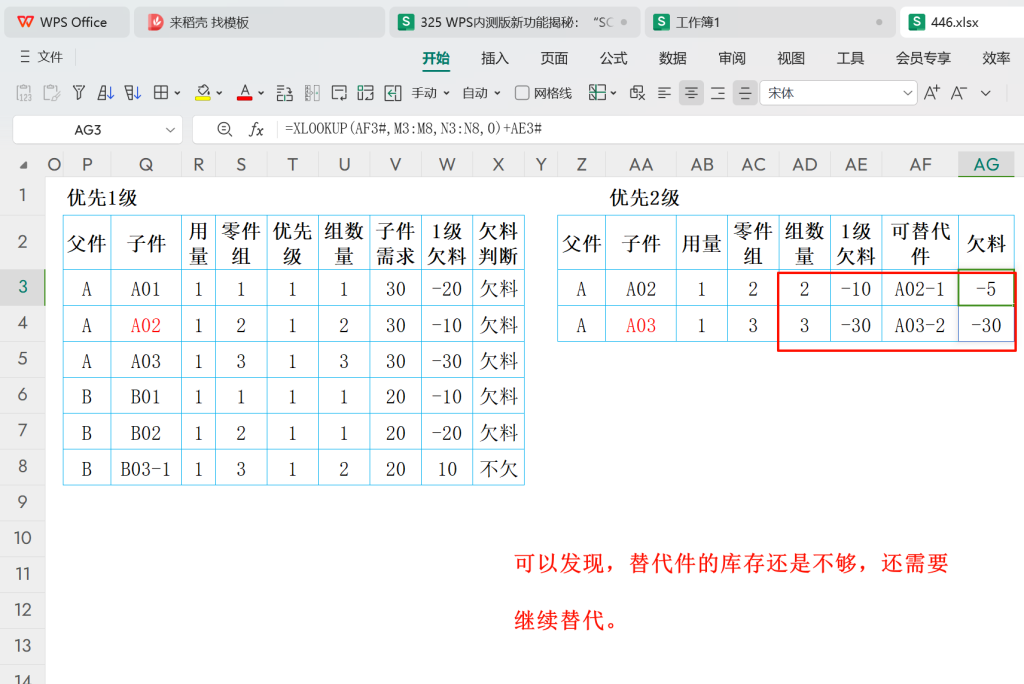
Task: Click the name box showing AG3
Action: point(88,130)
